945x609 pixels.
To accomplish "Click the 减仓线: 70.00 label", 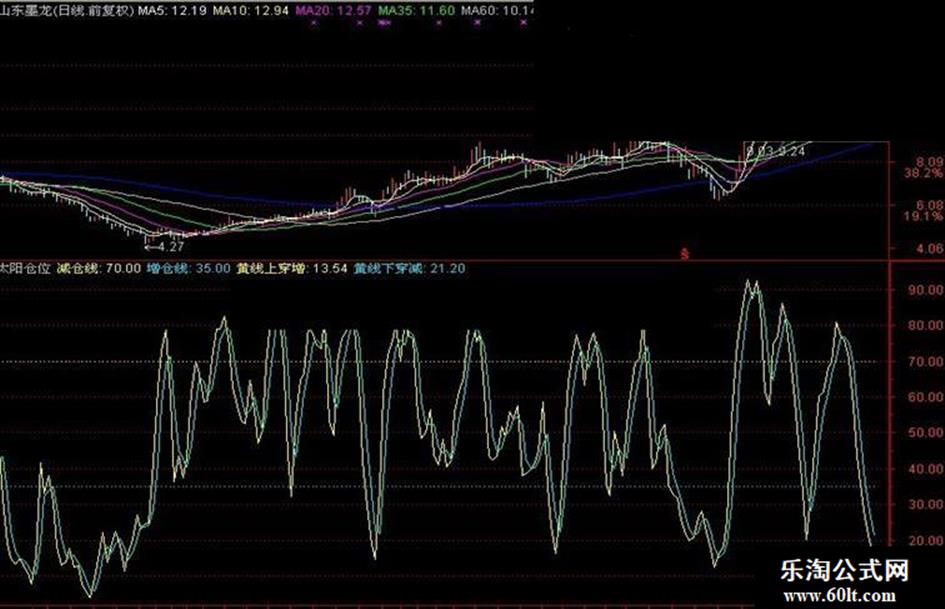I will pyautogui.click(x=99, y=268).
